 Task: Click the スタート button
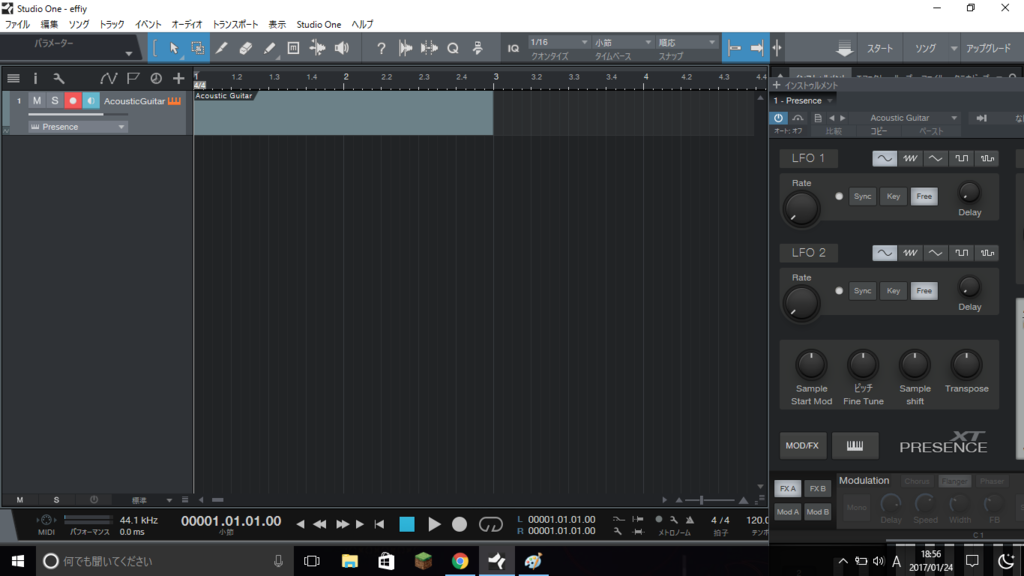880,48
